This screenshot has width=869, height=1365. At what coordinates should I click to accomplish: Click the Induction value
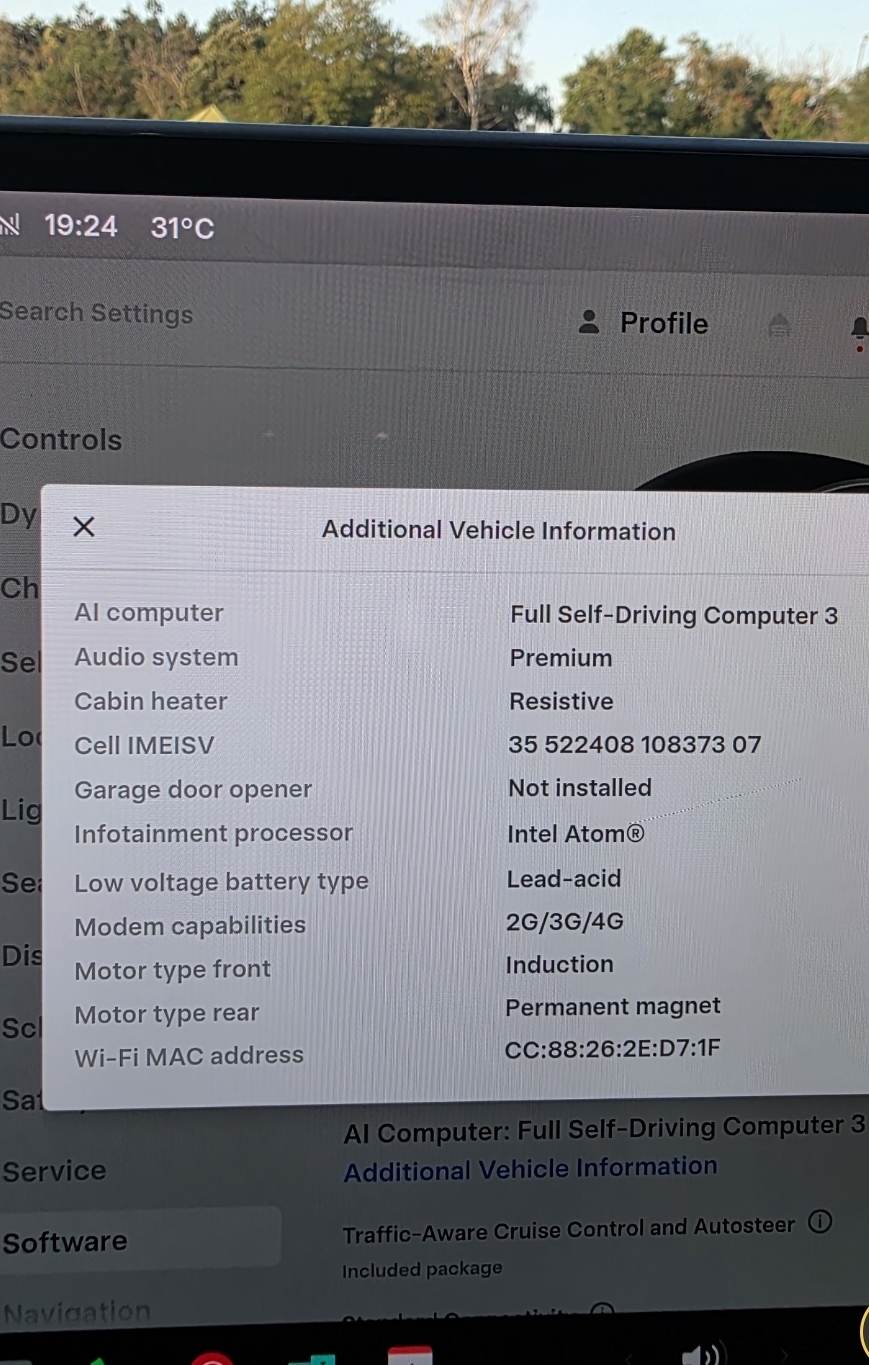tap(560, 965)
